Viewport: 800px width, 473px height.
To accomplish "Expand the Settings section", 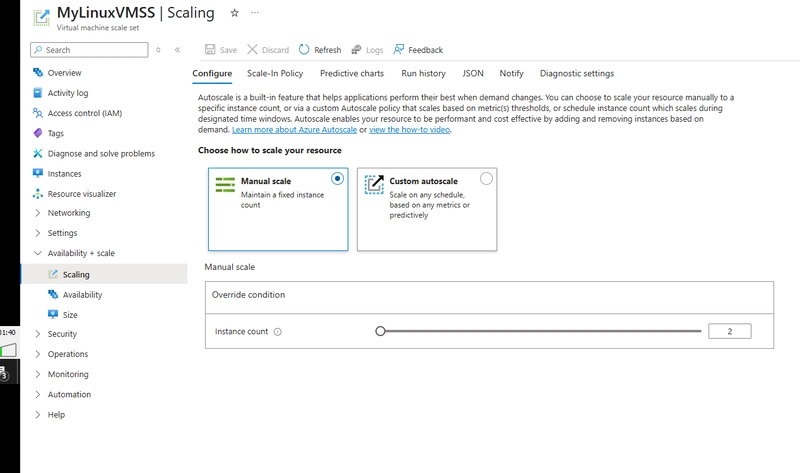I will pyautogui.click(x=38, y=233).
